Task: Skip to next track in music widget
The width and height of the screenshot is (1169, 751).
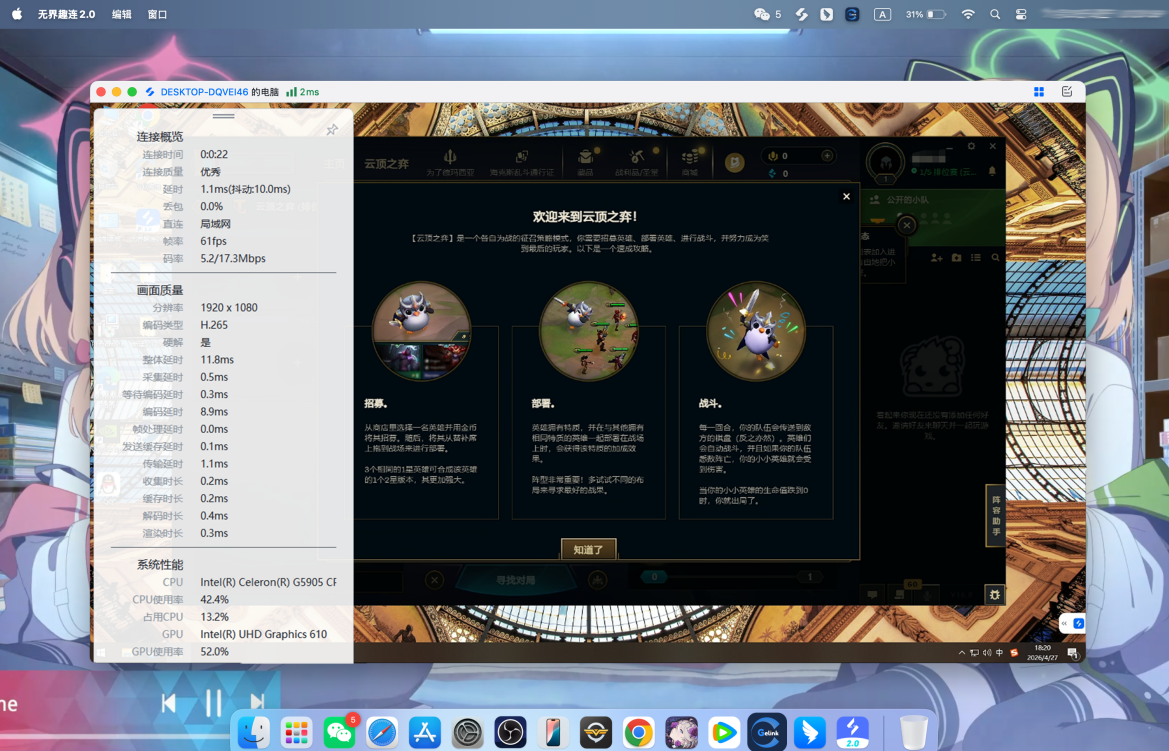Action: pos(257,703)
